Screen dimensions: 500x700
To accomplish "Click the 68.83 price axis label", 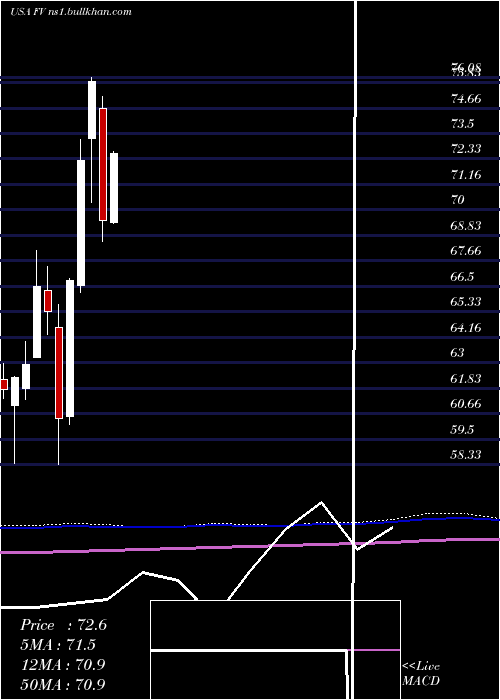I will pos(466,226).
